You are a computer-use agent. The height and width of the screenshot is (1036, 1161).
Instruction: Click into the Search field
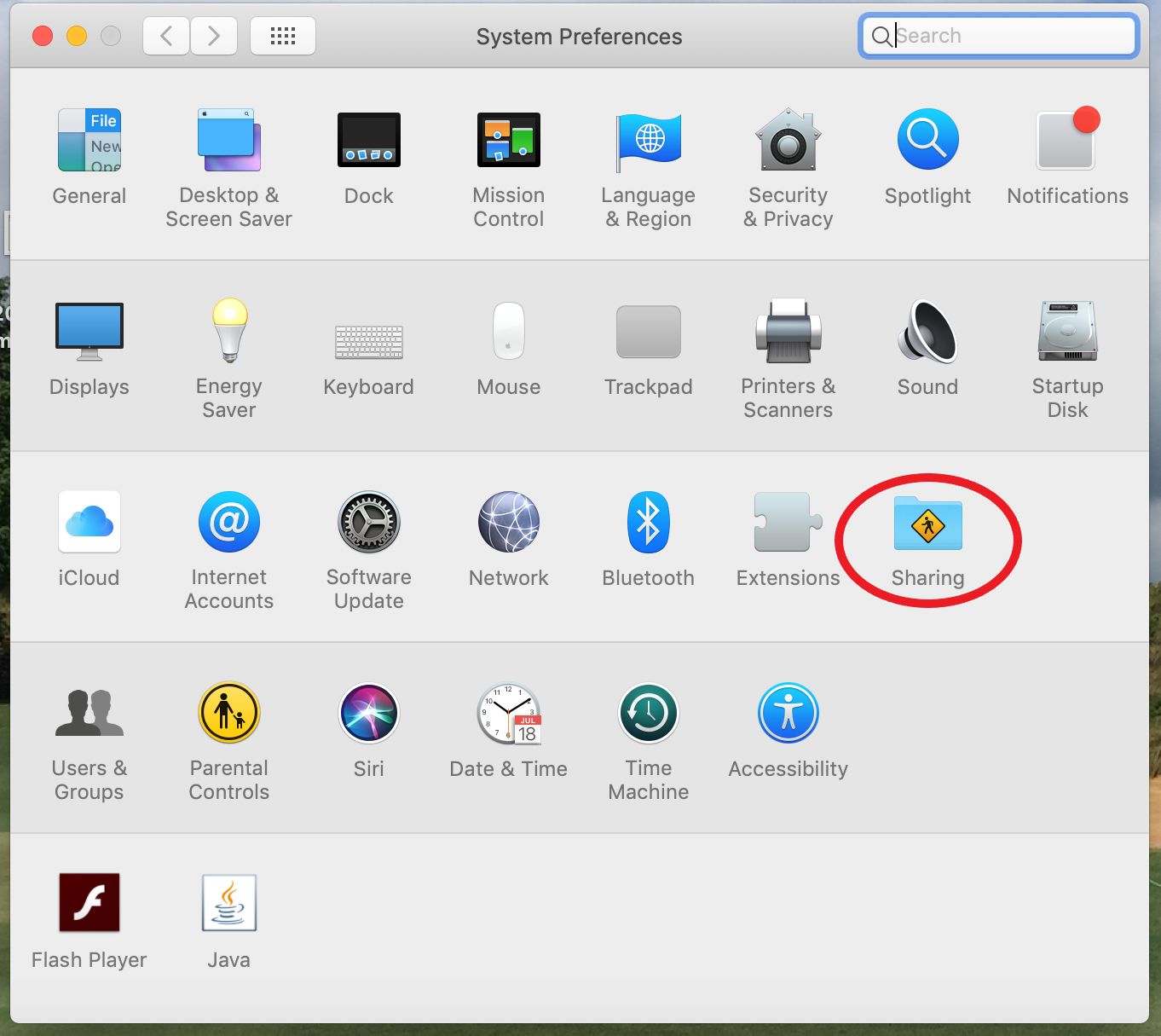pos(998,36)
